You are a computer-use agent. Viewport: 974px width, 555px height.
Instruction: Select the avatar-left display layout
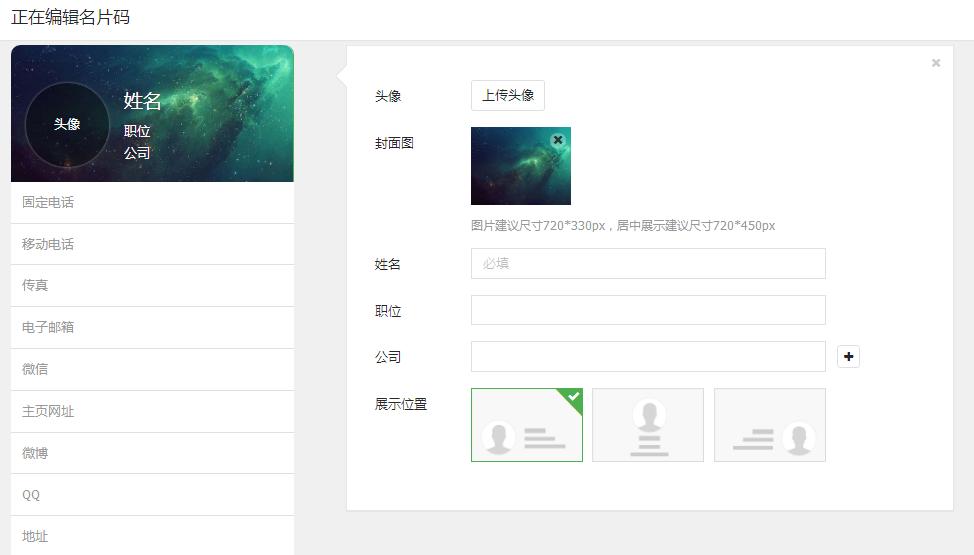527,425
